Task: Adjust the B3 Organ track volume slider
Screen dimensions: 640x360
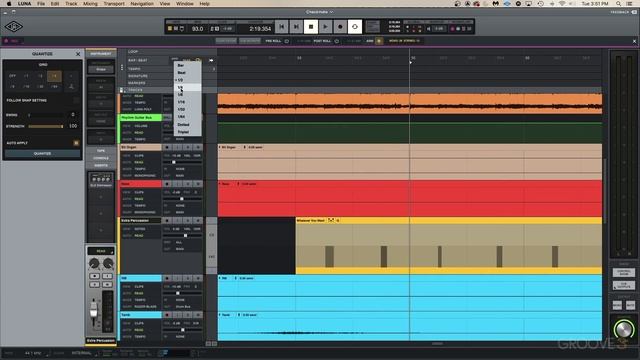Action: (x=182, y=162)
